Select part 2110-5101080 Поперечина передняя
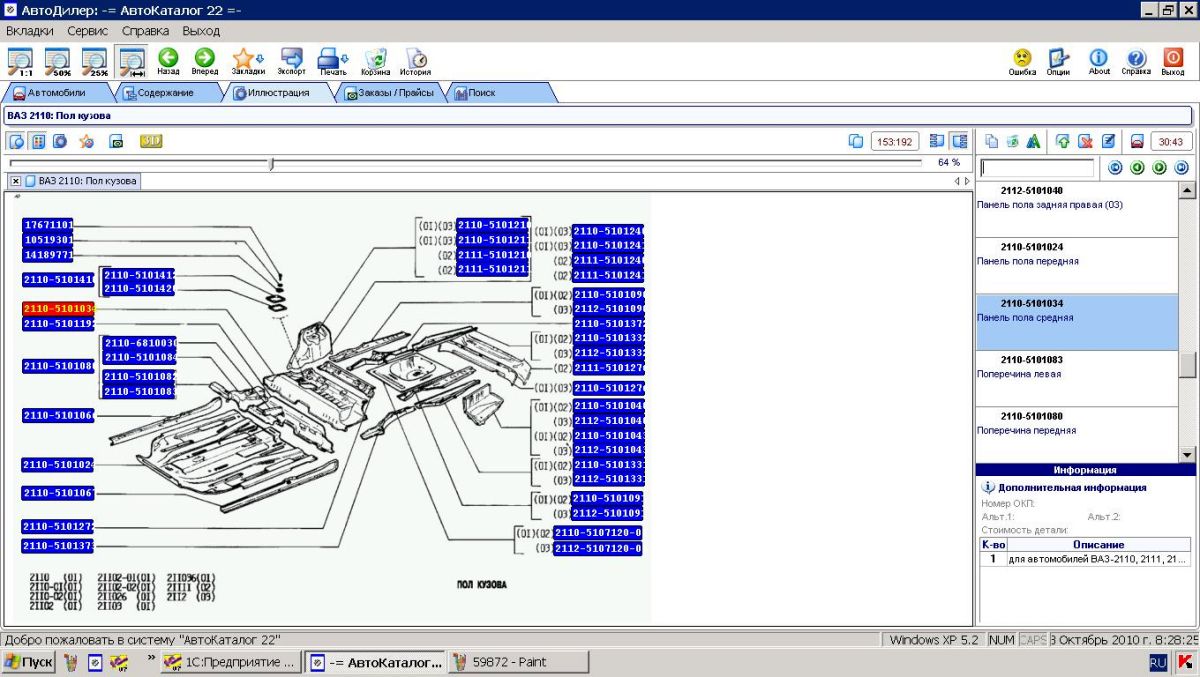 (x=1077, y=434)
